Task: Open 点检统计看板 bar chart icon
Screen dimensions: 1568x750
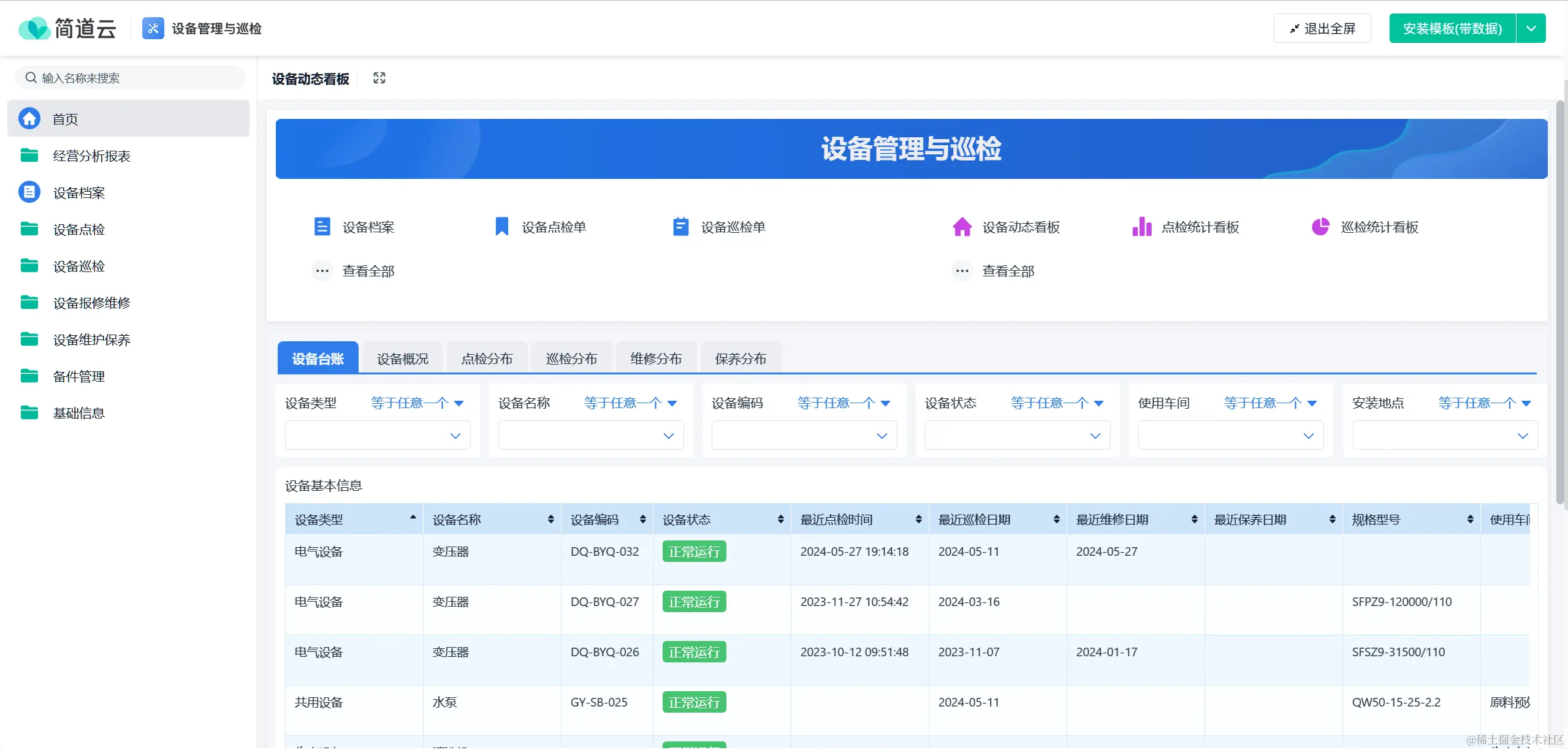Action: pos(1141,227)
